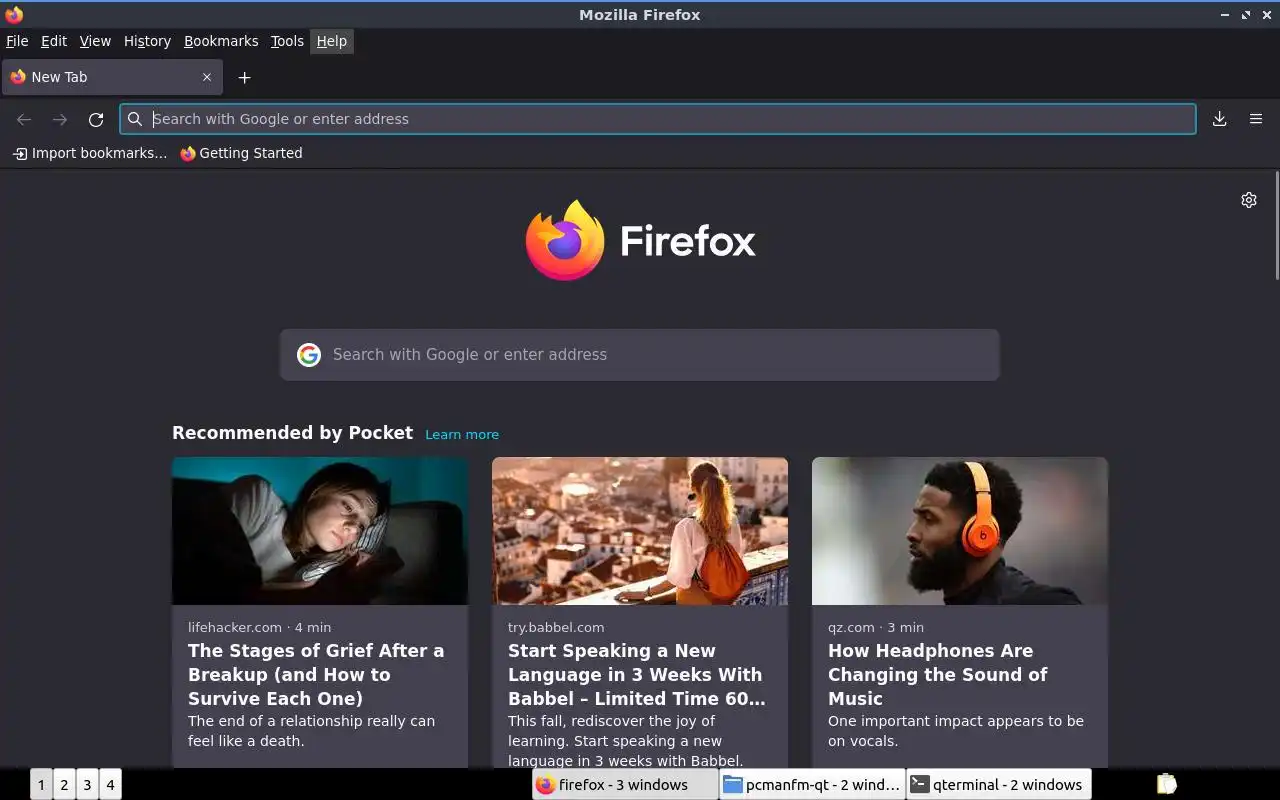Open Stages of Grief article thumbnail

(x=320, y=531)
